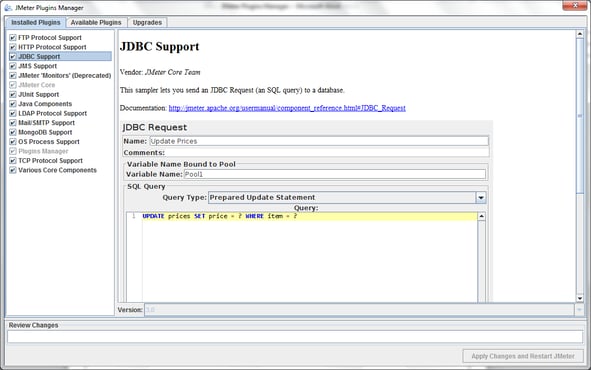Viewport: 591px width, 370px height.
Task: Click the query editor scroll up arrow
Action: [x=481, y=216]
